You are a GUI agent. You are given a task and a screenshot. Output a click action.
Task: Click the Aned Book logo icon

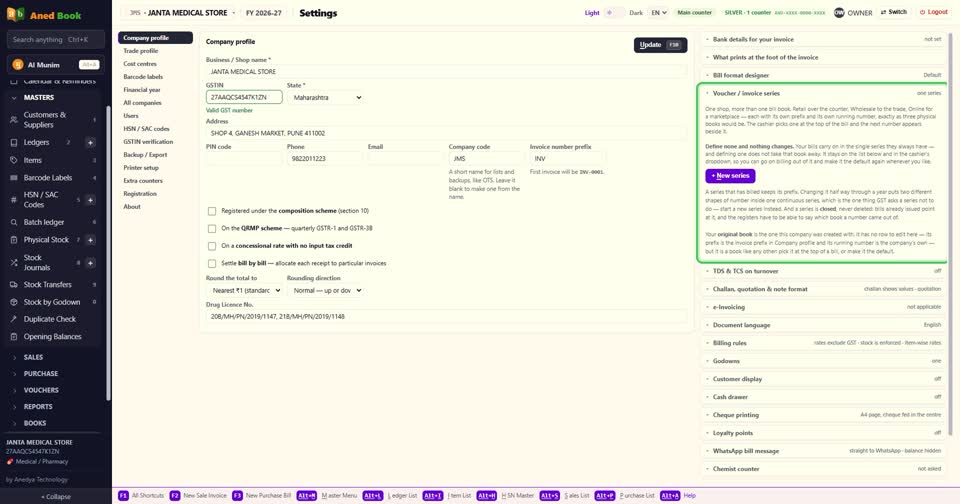coord(16,14)
